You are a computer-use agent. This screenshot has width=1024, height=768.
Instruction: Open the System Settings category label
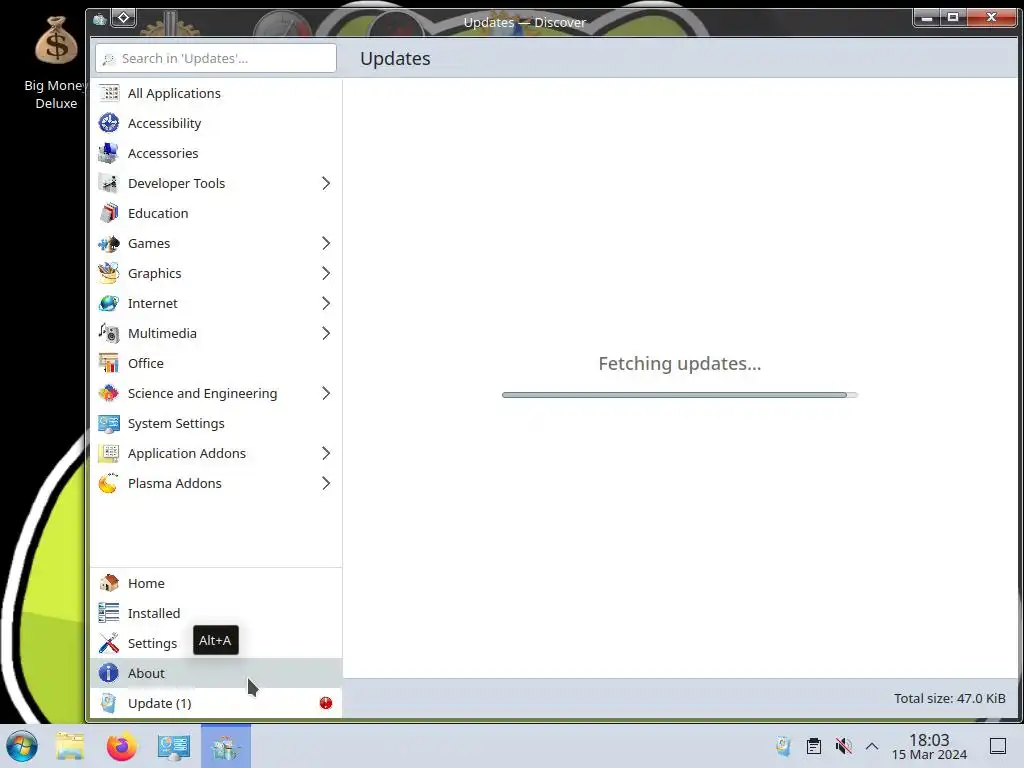[176, 424]
